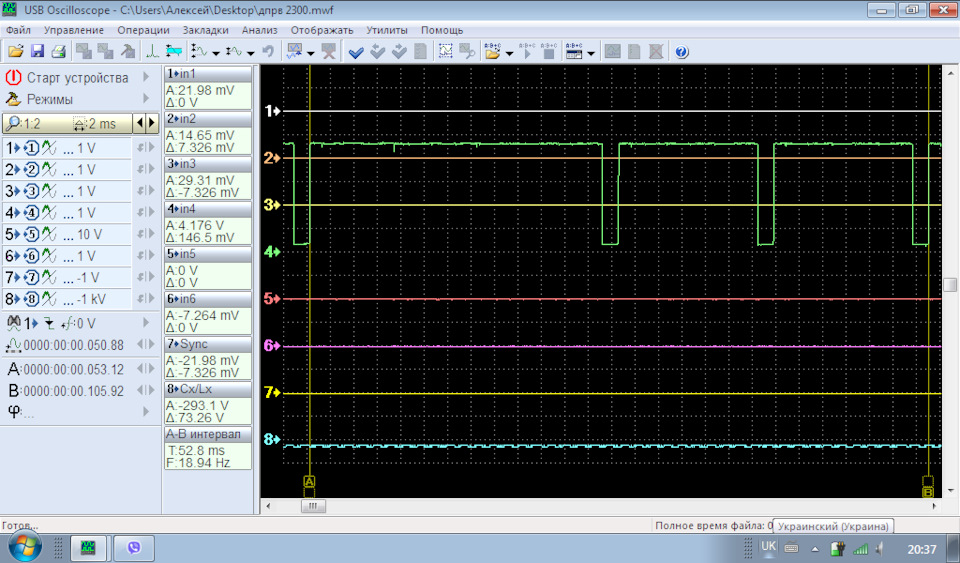Open help via the blue question mark icon

[x=681, y=52]
